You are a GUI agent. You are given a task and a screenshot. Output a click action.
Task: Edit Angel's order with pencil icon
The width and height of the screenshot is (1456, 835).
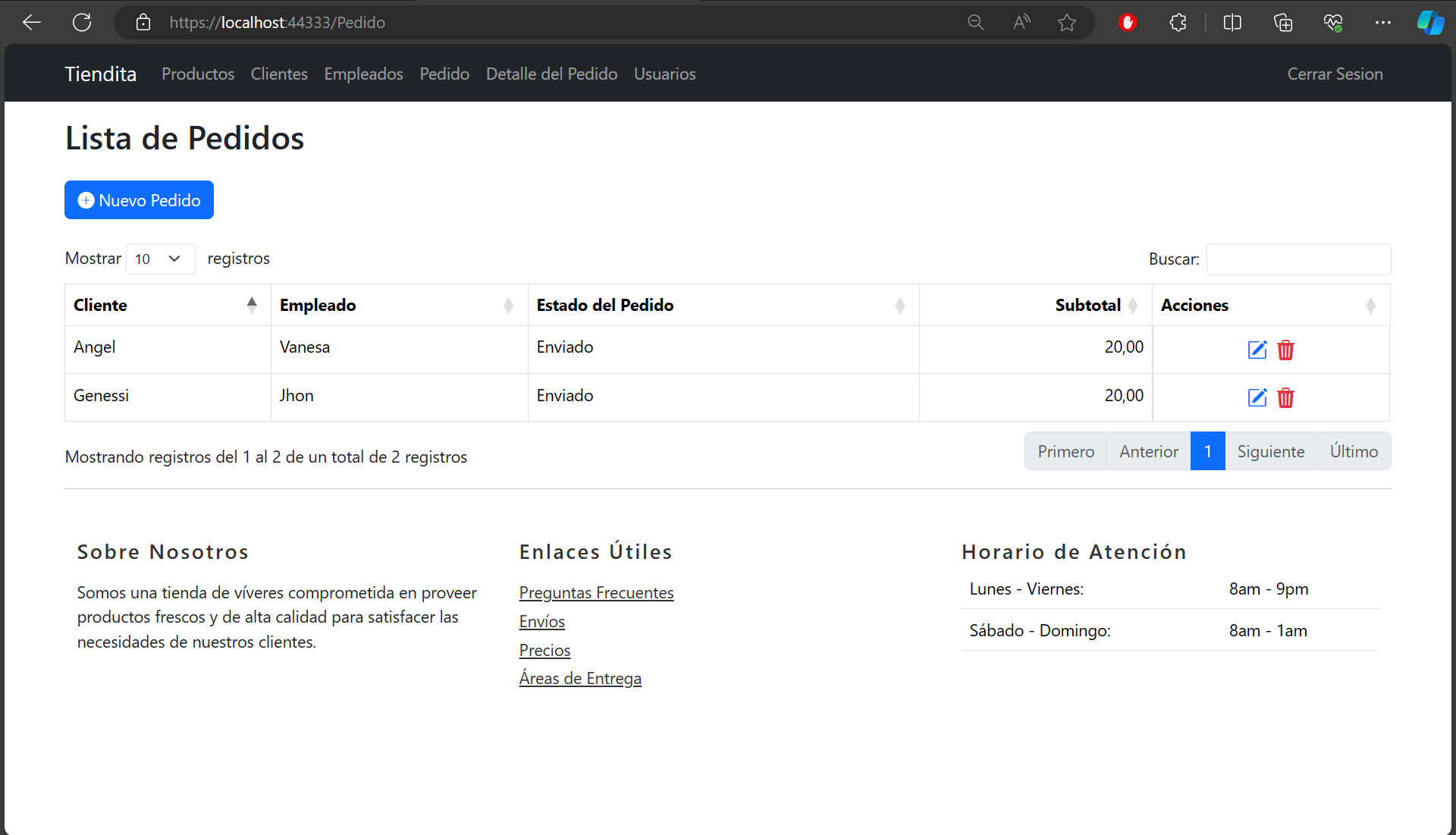(1257, 350)
